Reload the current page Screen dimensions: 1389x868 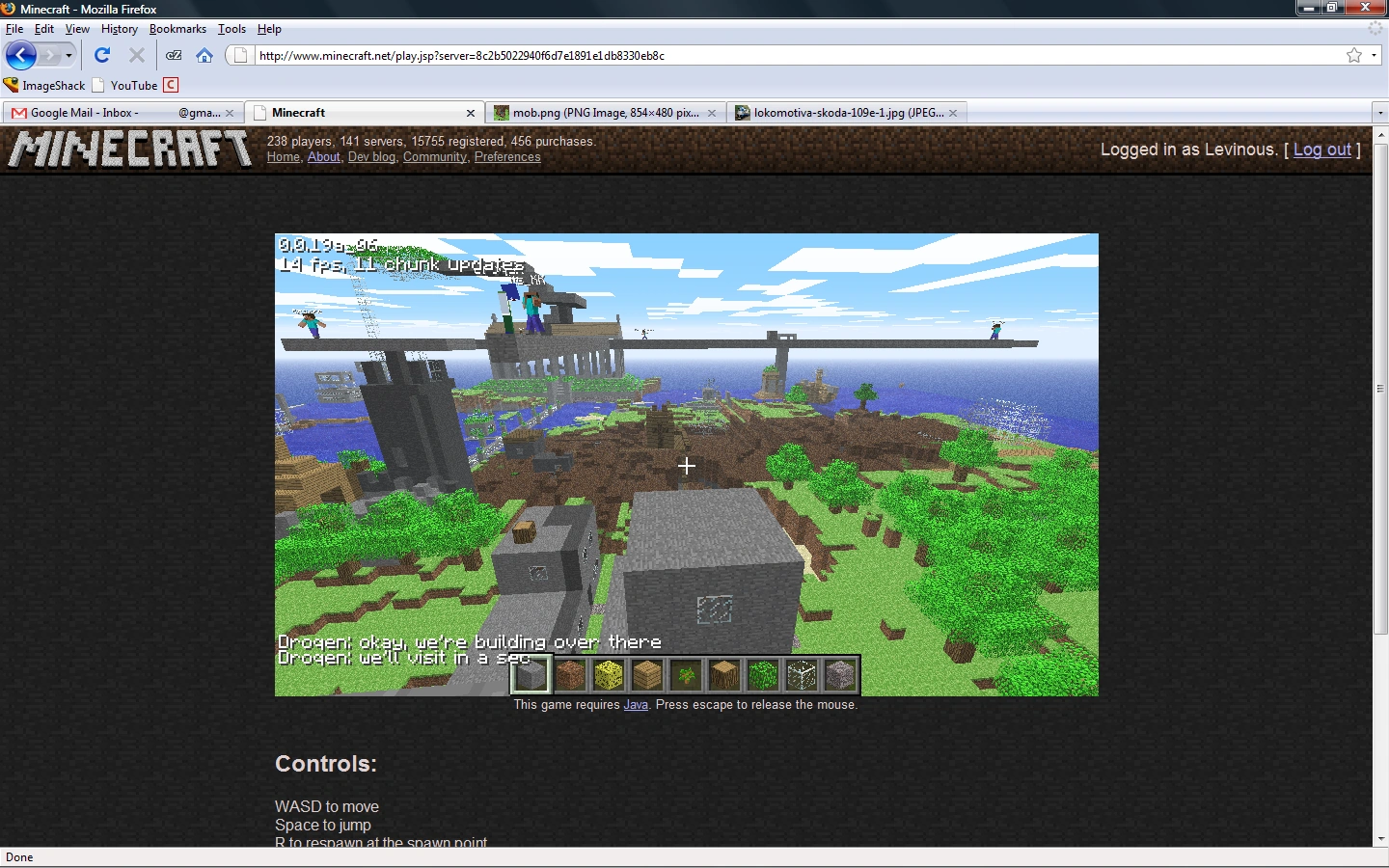pos(102,55)
